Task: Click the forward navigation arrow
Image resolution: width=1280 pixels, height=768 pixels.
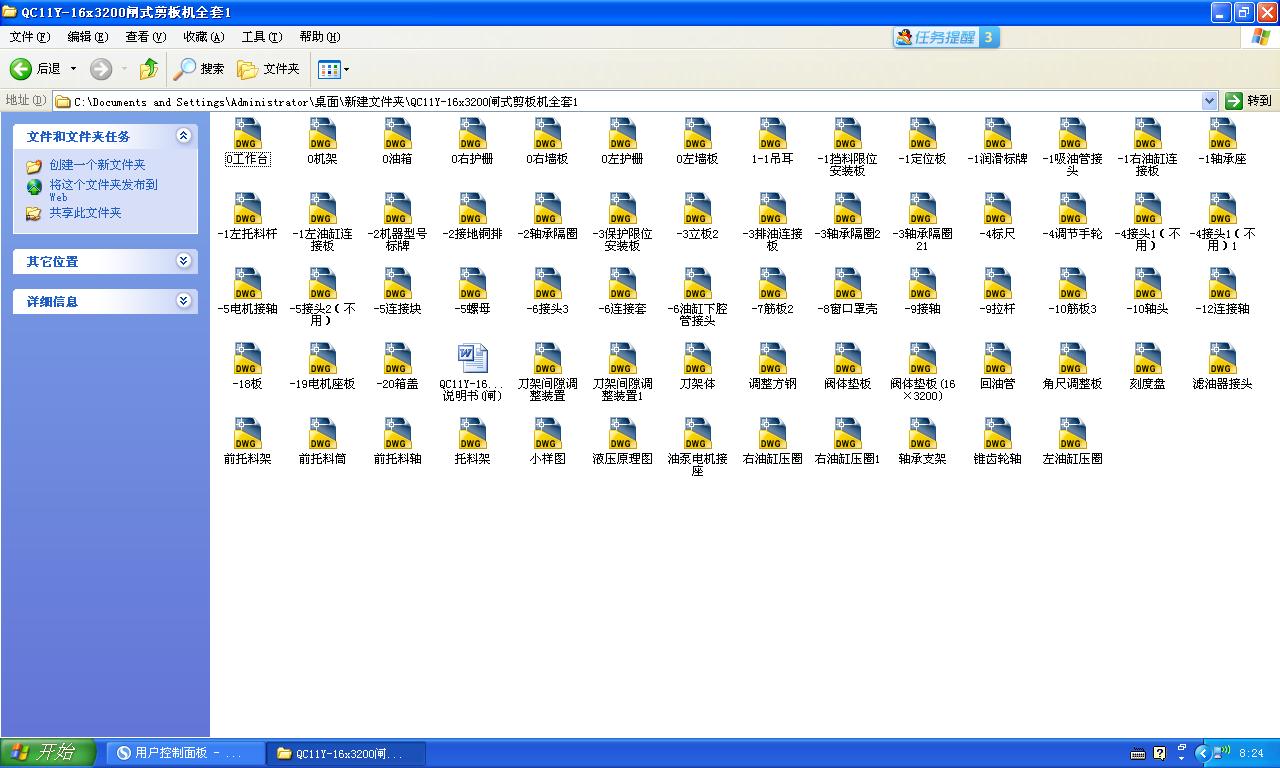Action: click(x=100, y=69)
